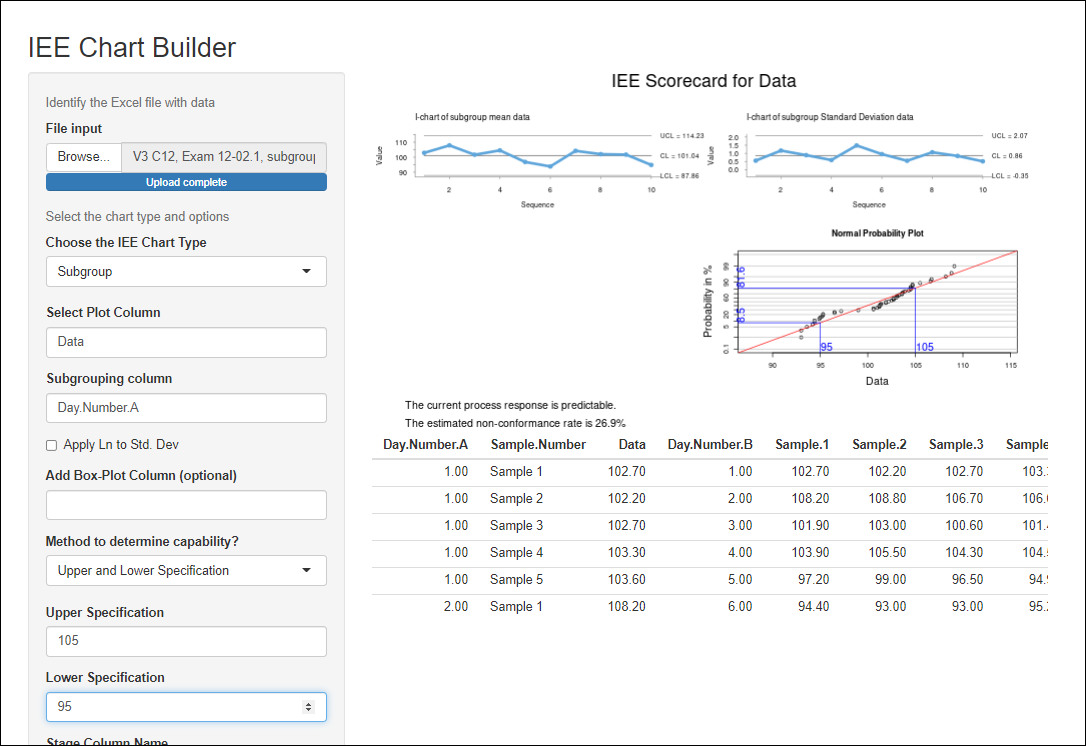Enable Apply Ln to Std. Dev checkbox
Image resolution: width=1086 pixels, height=746 pixels.
tap(52, 445)
